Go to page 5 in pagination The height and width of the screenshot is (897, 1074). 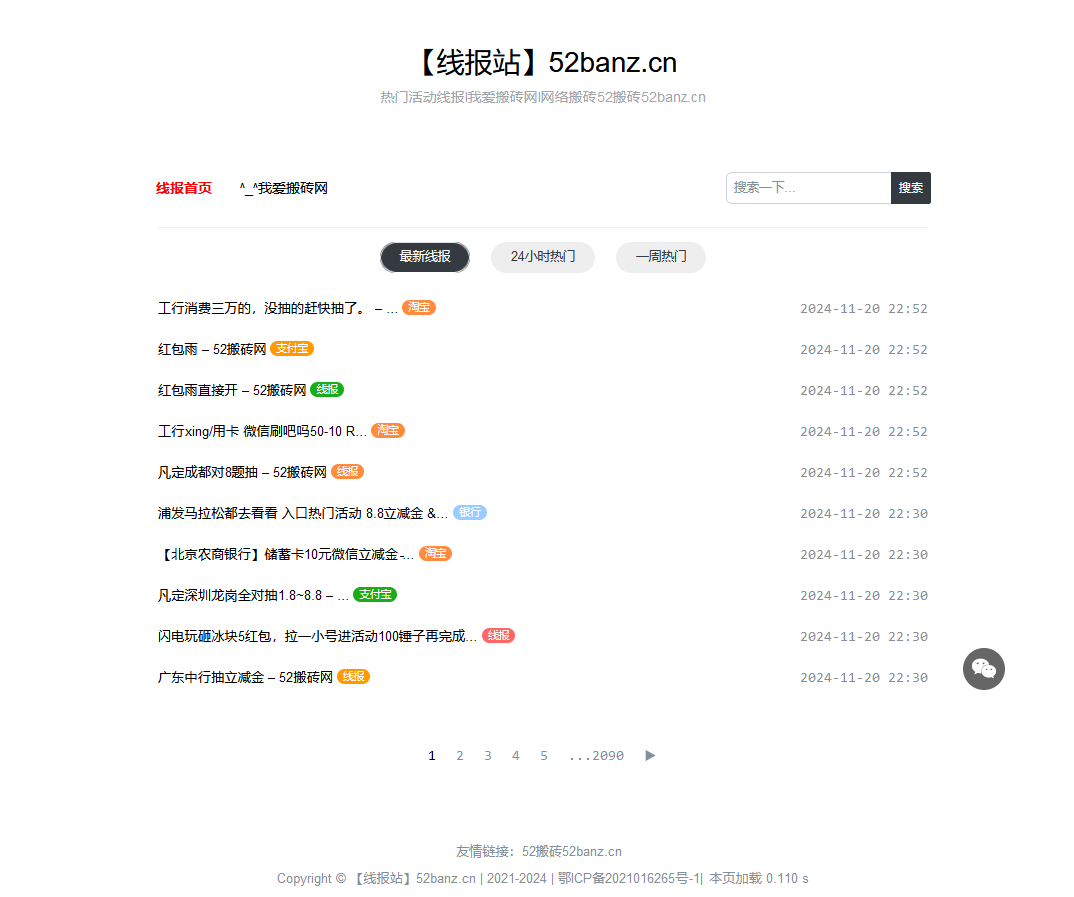(x=544, y=755)
